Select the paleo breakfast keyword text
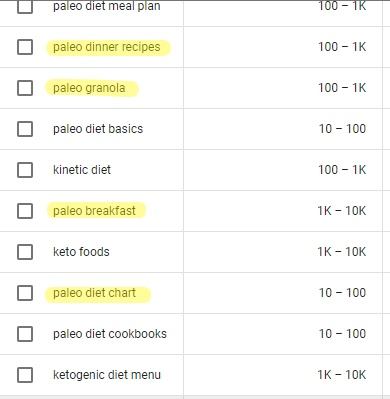Image resolution: width=390 pixels, height=399 pixels. [94, 211]
